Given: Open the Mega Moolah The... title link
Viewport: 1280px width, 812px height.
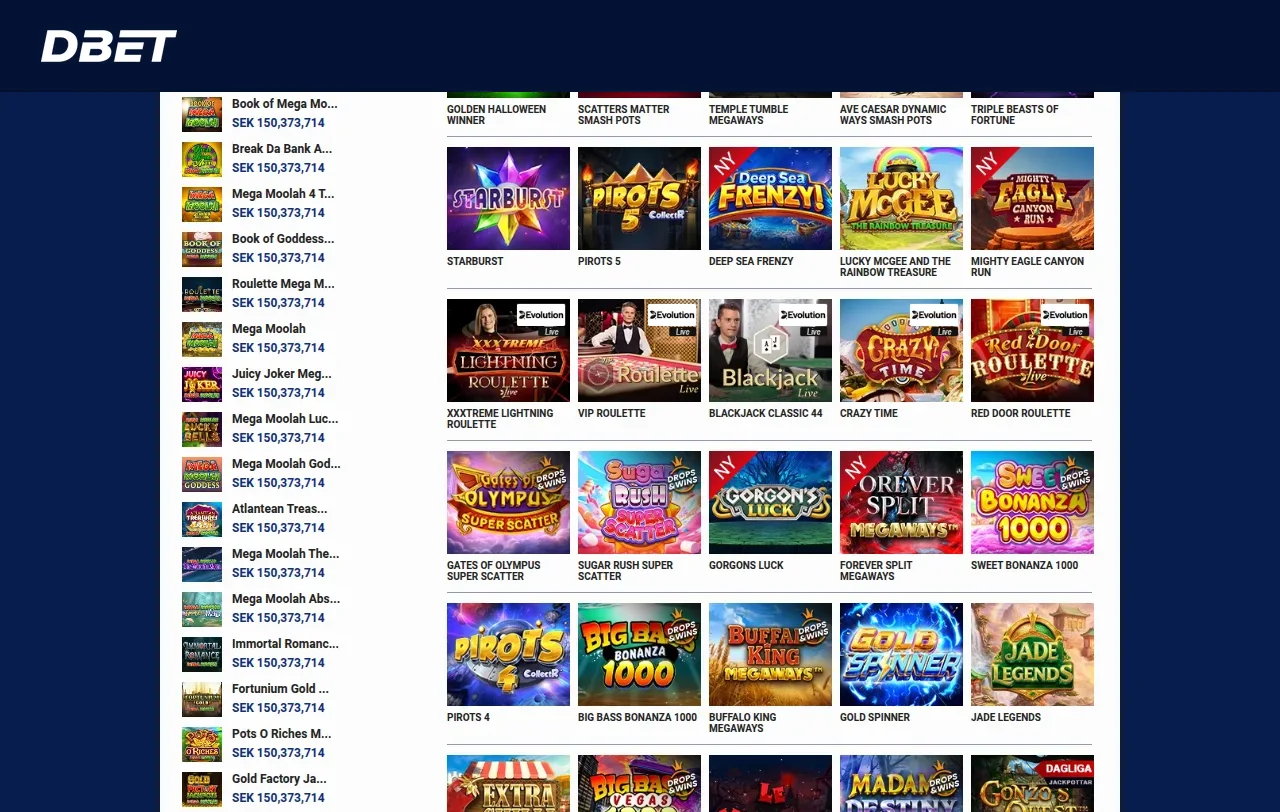Looking at the screenshot, I should tap(285, 554).
